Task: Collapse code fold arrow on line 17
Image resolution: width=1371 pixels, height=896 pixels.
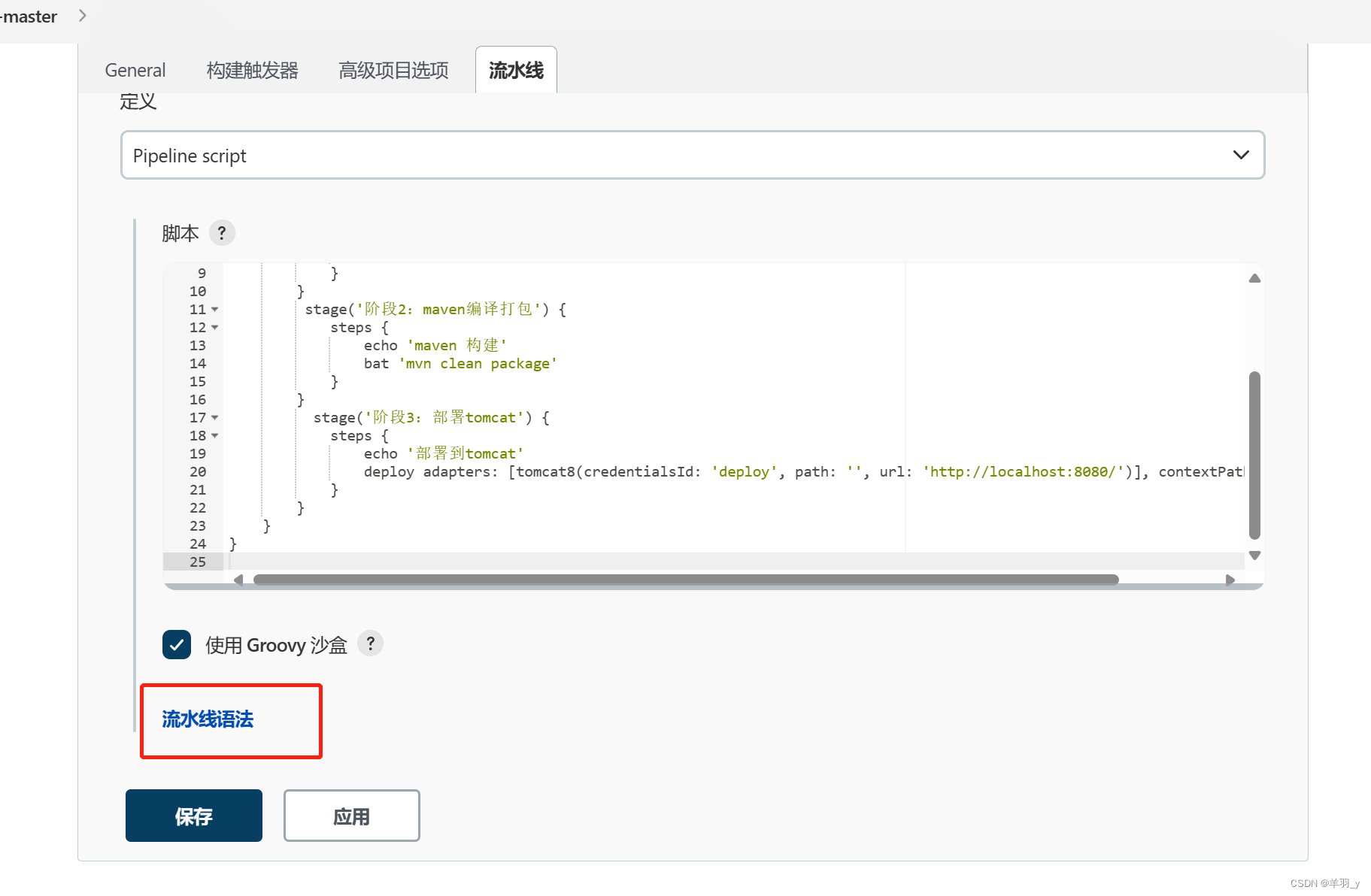Action: [x=215, y=417]
